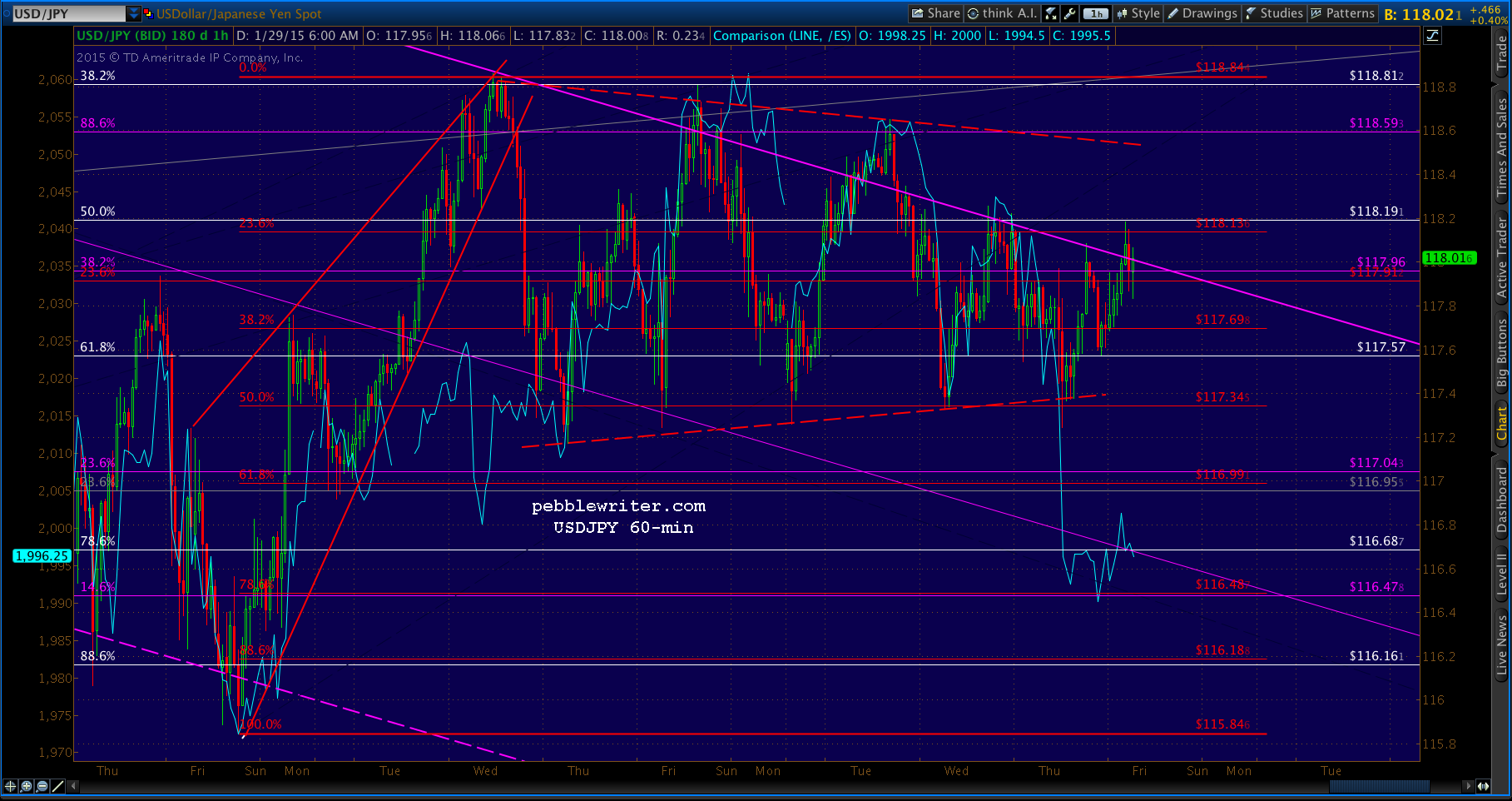
Task: Click the zoom out magnifier icon
Action: pos(42,786)
